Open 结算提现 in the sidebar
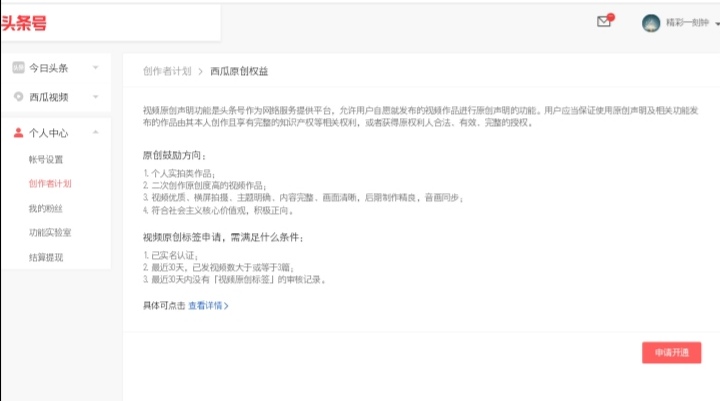Screen dimensions: 720x401 [x=46, y=257]
